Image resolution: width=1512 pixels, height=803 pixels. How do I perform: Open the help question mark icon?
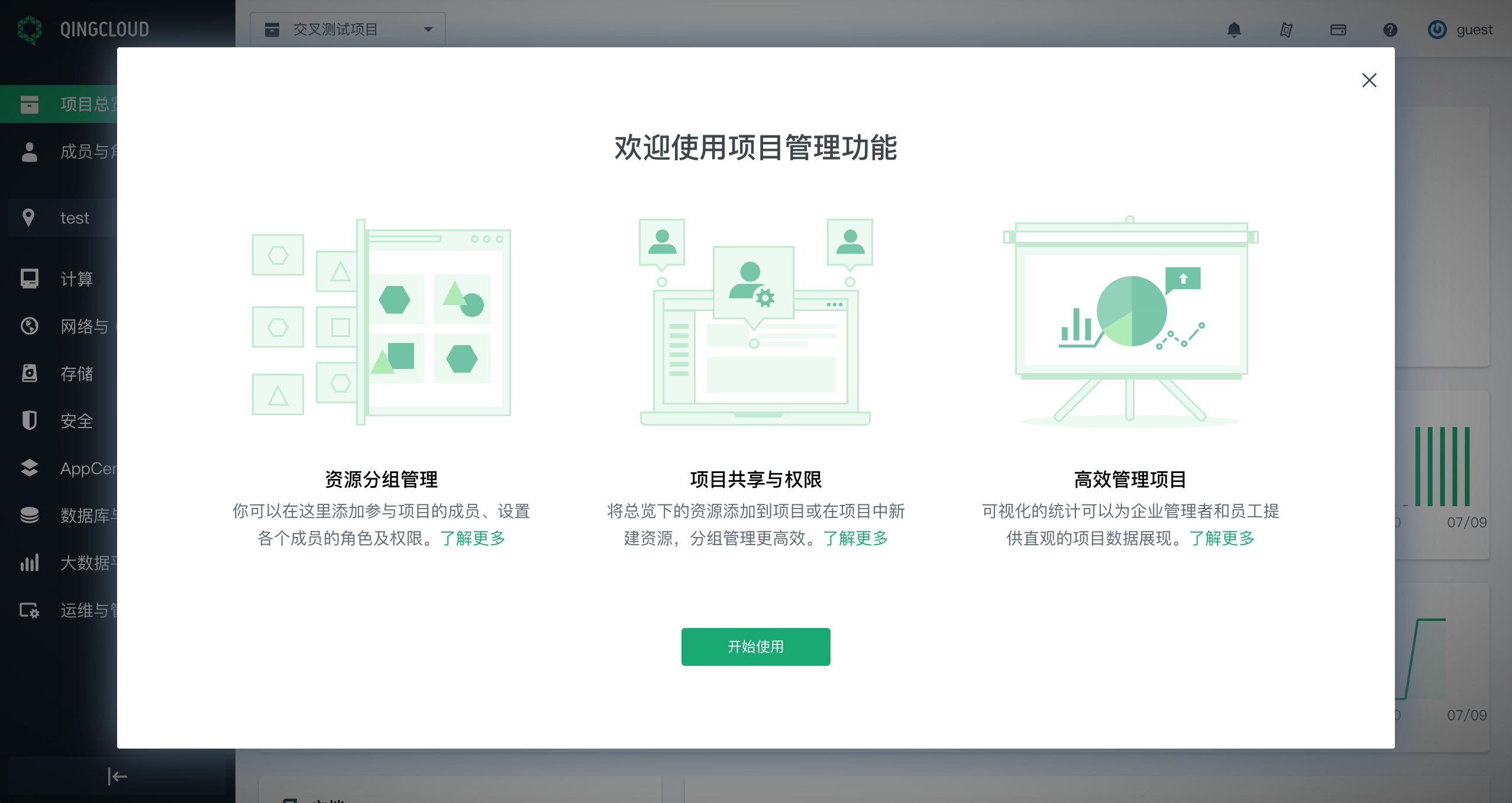(x=1390, y=30)
